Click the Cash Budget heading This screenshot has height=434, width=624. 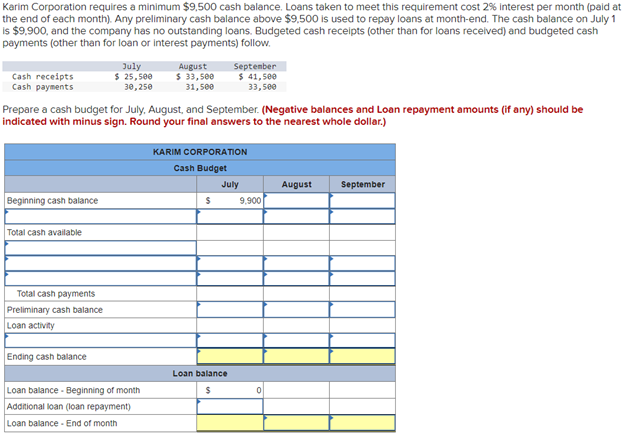point(200,168)
